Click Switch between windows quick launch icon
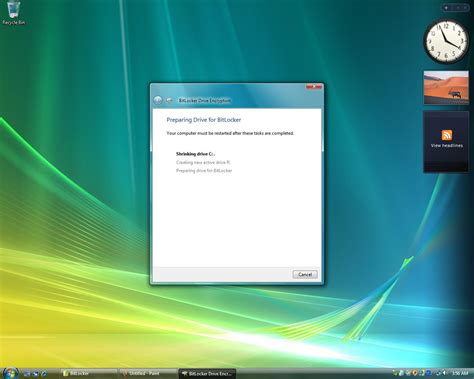 click(35, 374)
